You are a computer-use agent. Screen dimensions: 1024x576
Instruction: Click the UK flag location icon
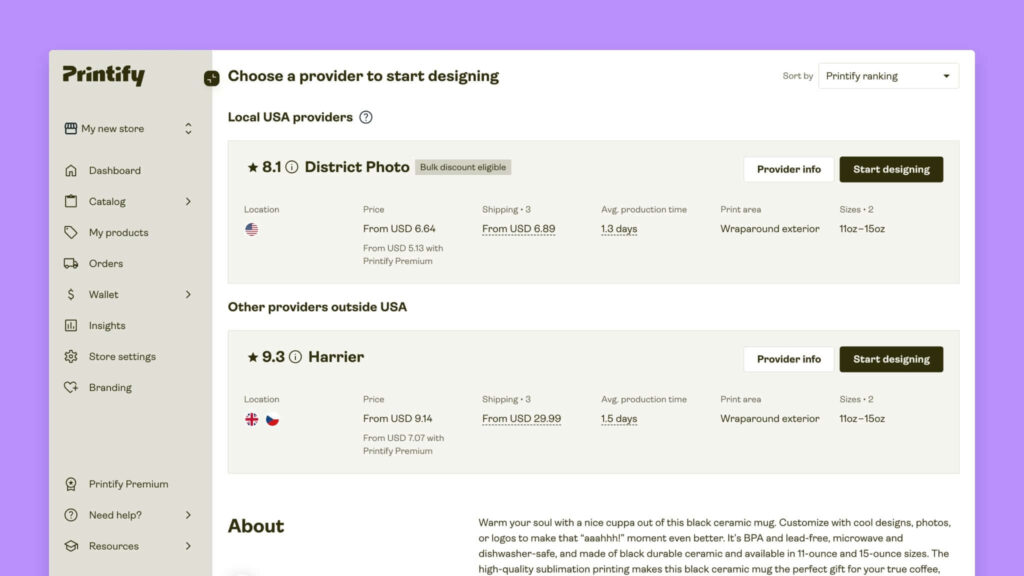pyautogui.click(x=251, y=419)
